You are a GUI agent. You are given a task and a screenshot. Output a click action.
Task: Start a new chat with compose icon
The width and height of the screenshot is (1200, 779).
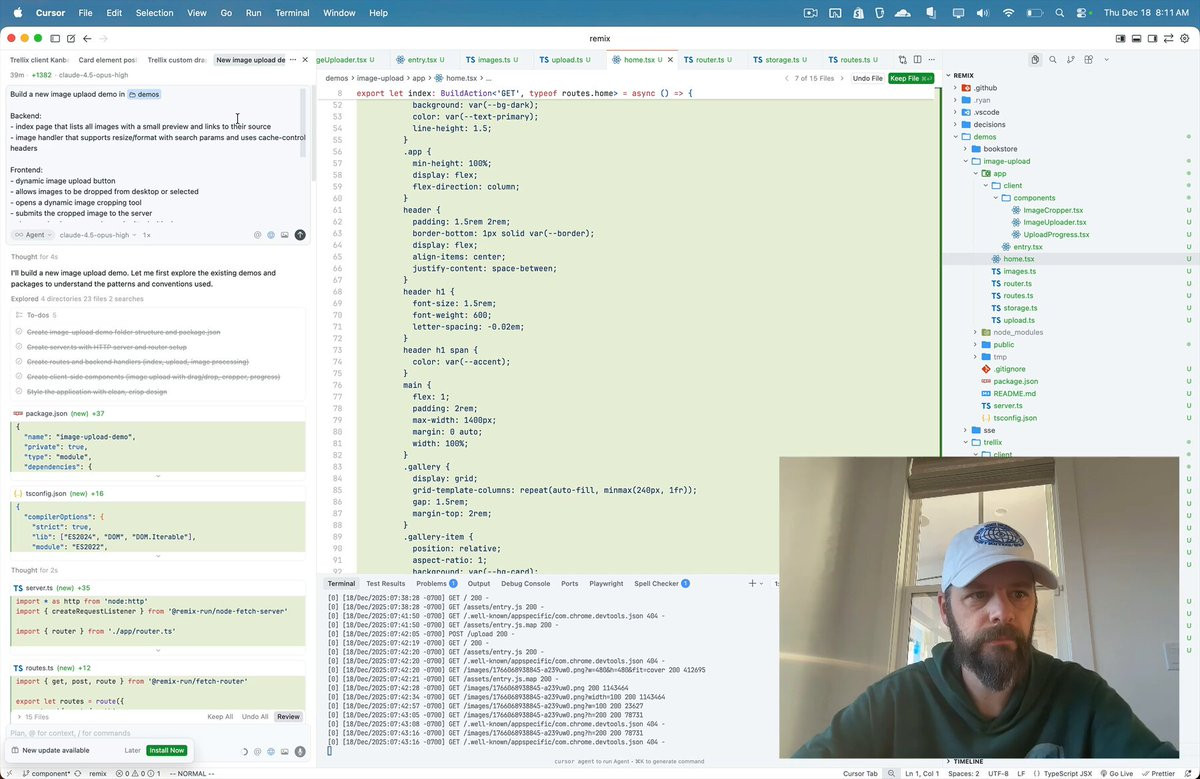coord(71,38)
